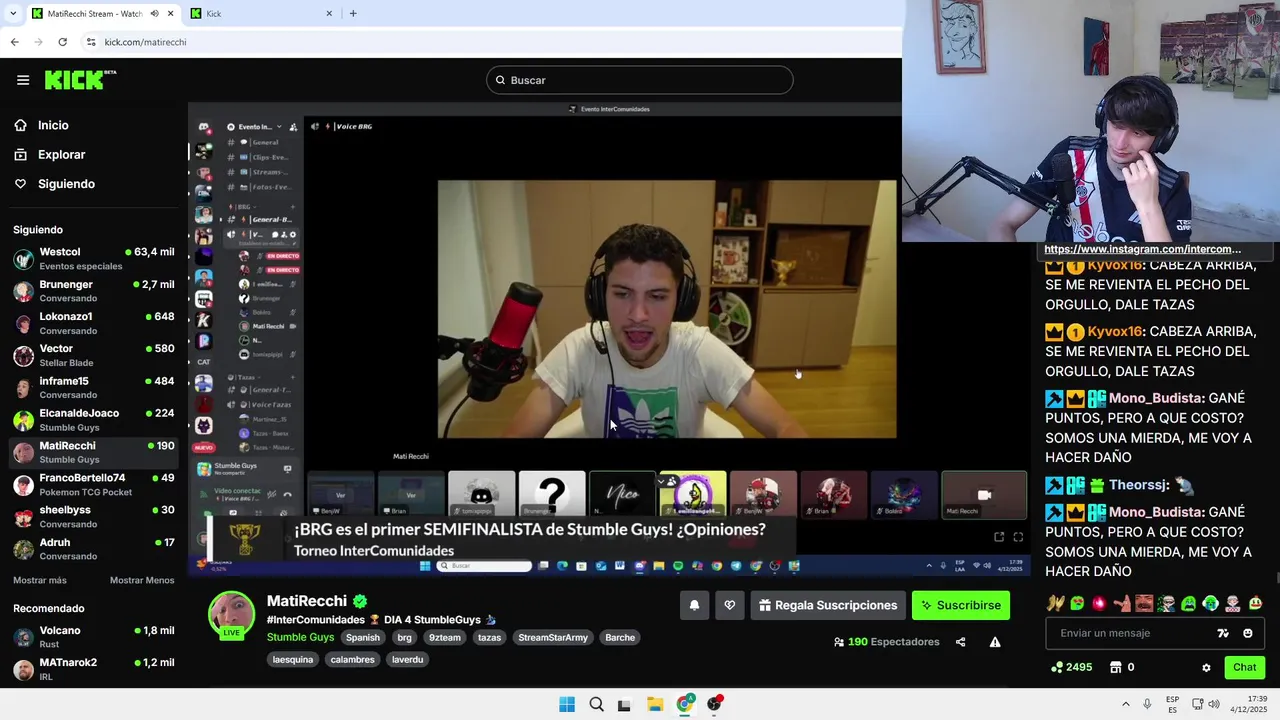Select the Spanish tag
Viewport: 1280px width, 720px height.
363,637
